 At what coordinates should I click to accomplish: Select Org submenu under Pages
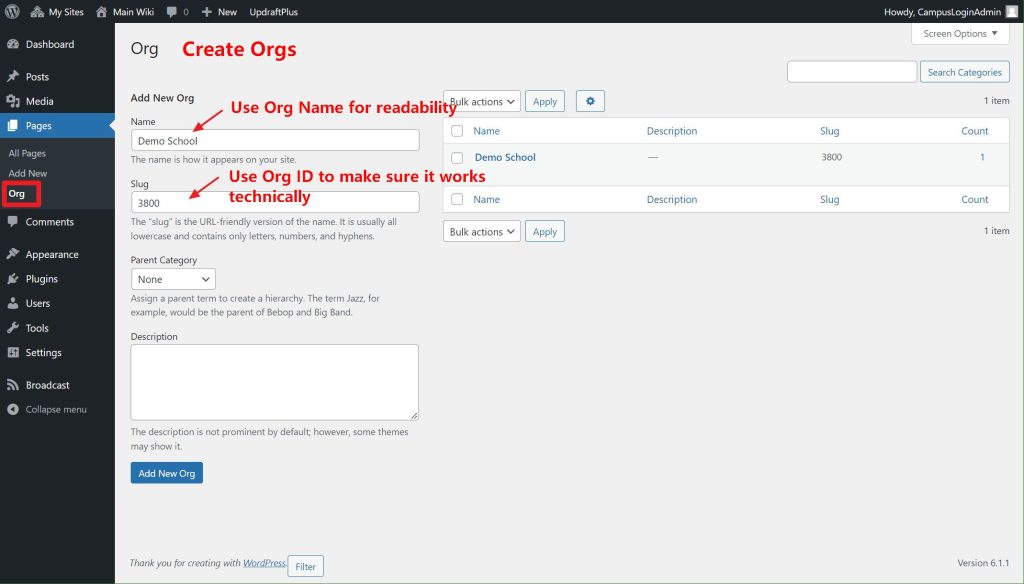[17, 194]
